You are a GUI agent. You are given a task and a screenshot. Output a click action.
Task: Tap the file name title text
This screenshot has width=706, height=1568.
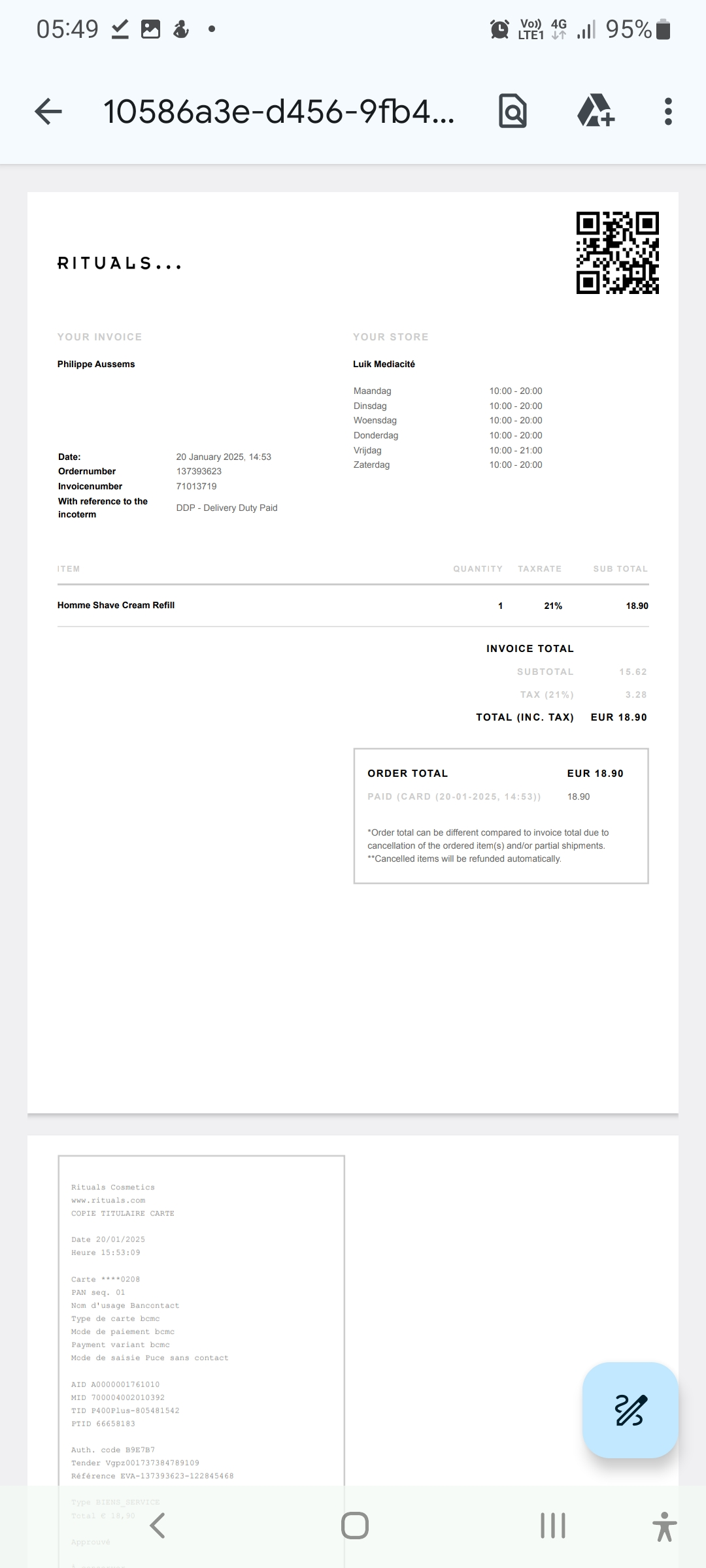click(x=278, y=112)
